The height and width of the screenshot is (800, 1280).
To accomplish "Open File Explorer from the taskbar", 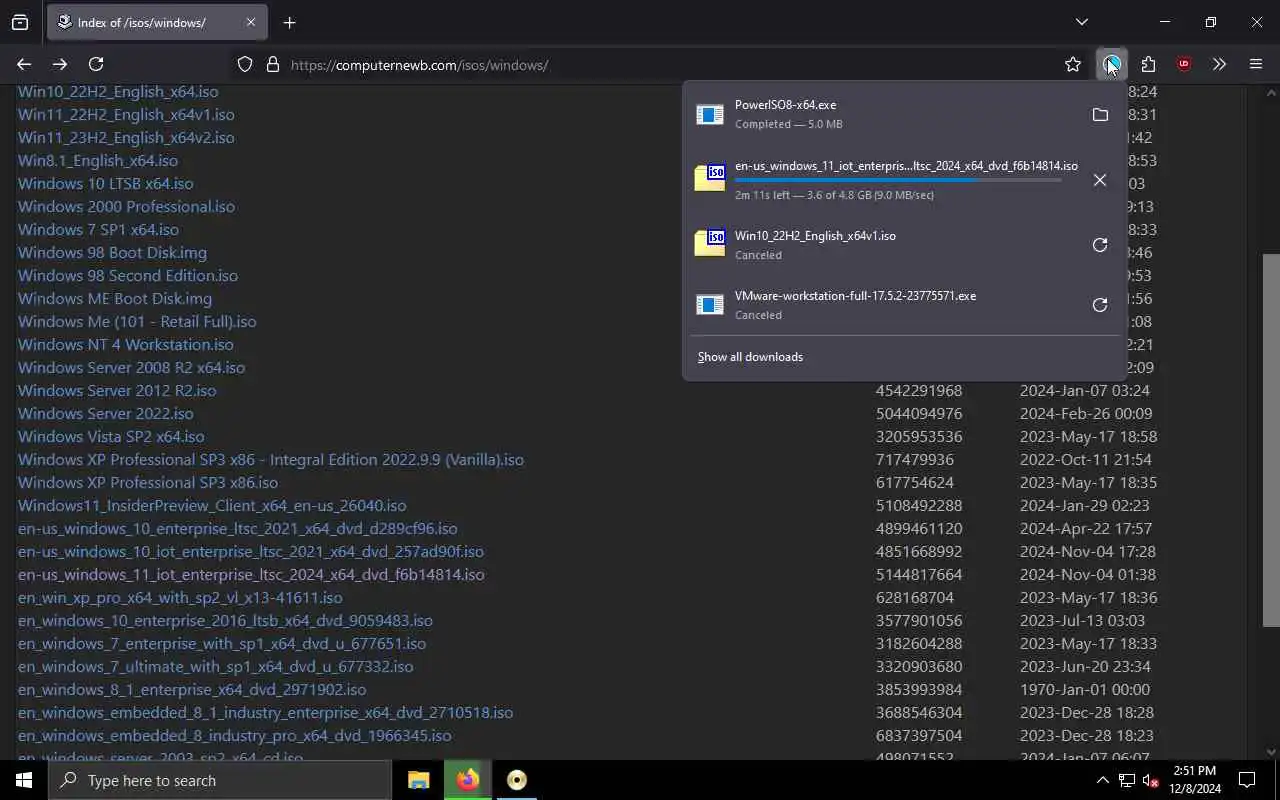I will 418,780.
